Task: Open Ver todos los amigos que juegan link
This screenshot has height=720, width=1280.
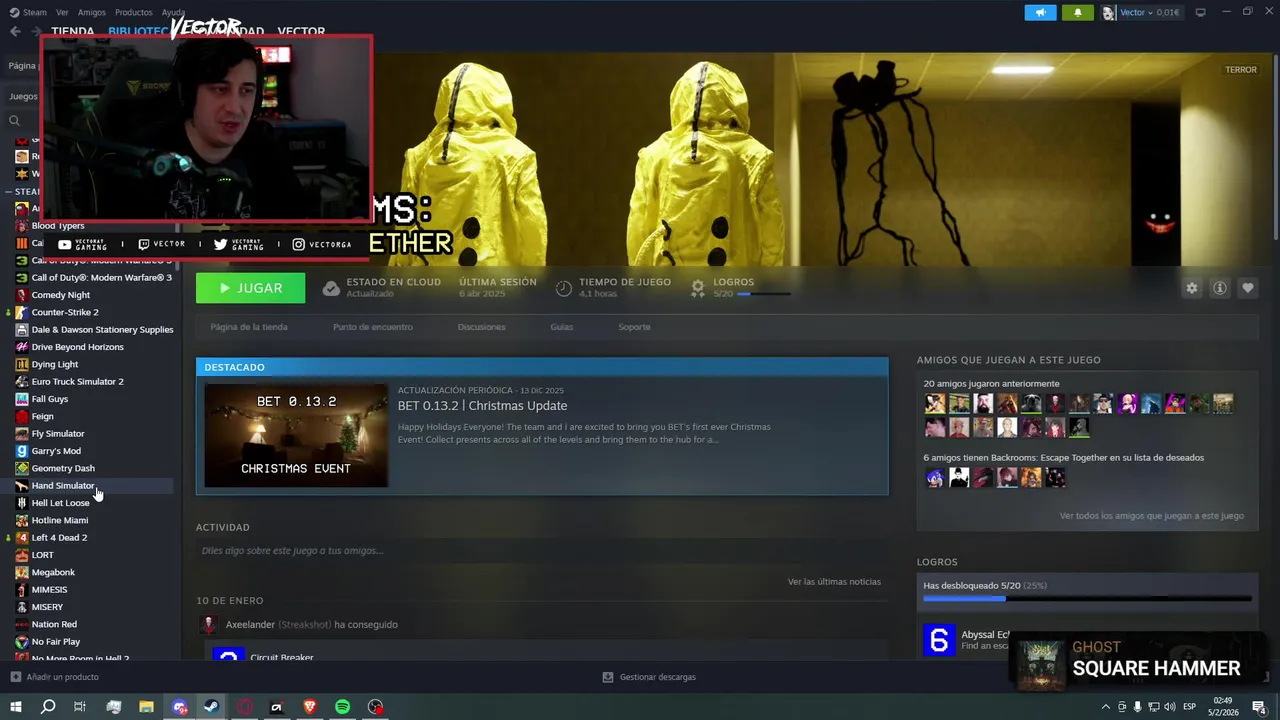Action: 1152,516
